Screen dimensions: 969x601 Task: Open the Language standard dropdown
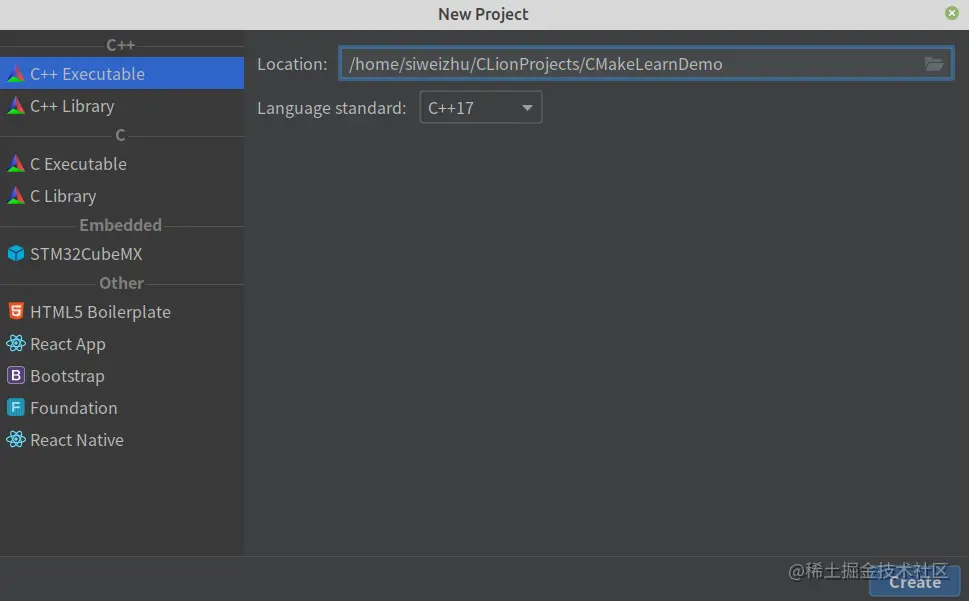tap(481, 107)
